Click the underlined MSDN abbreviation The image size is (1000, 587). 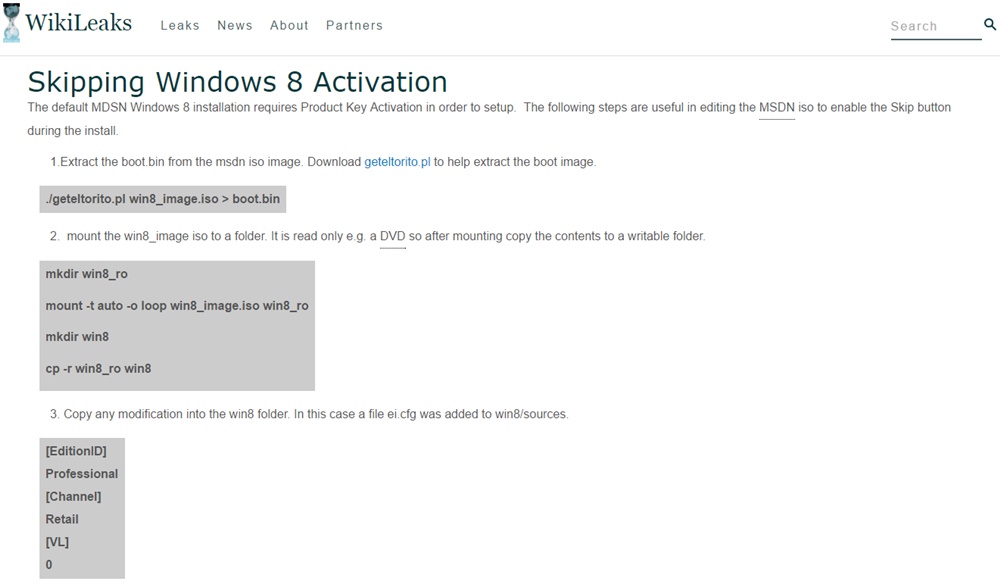click(x=777, y=108)
